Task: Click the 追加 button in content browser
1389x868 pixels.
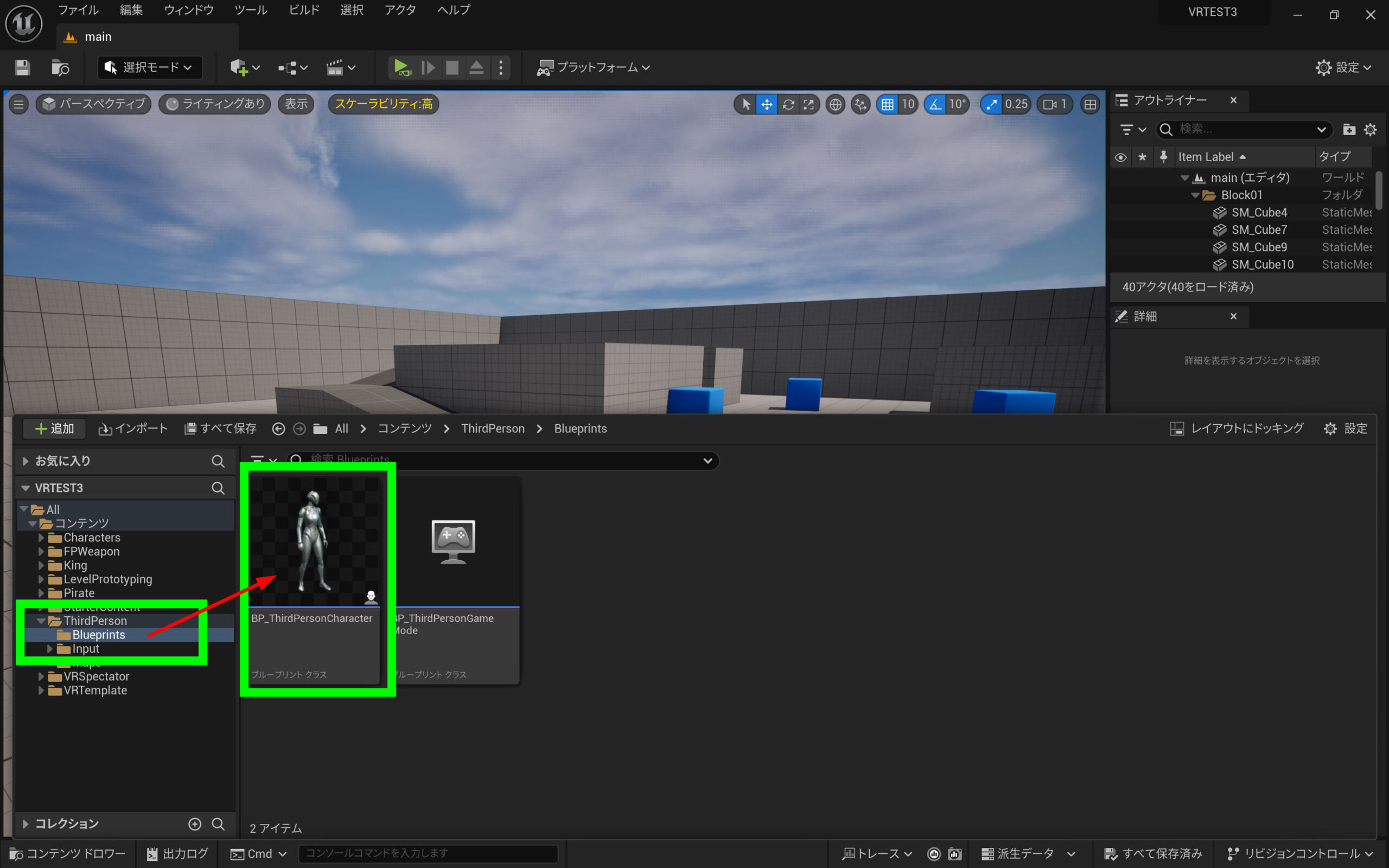Action: point(54,429)
